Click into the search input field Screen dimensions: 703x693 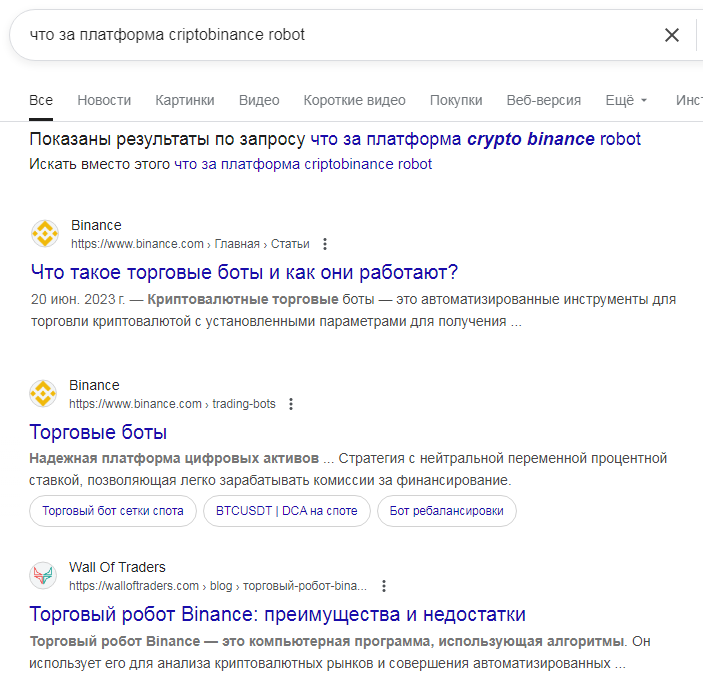pyautogui.click(x=330, y=35)
